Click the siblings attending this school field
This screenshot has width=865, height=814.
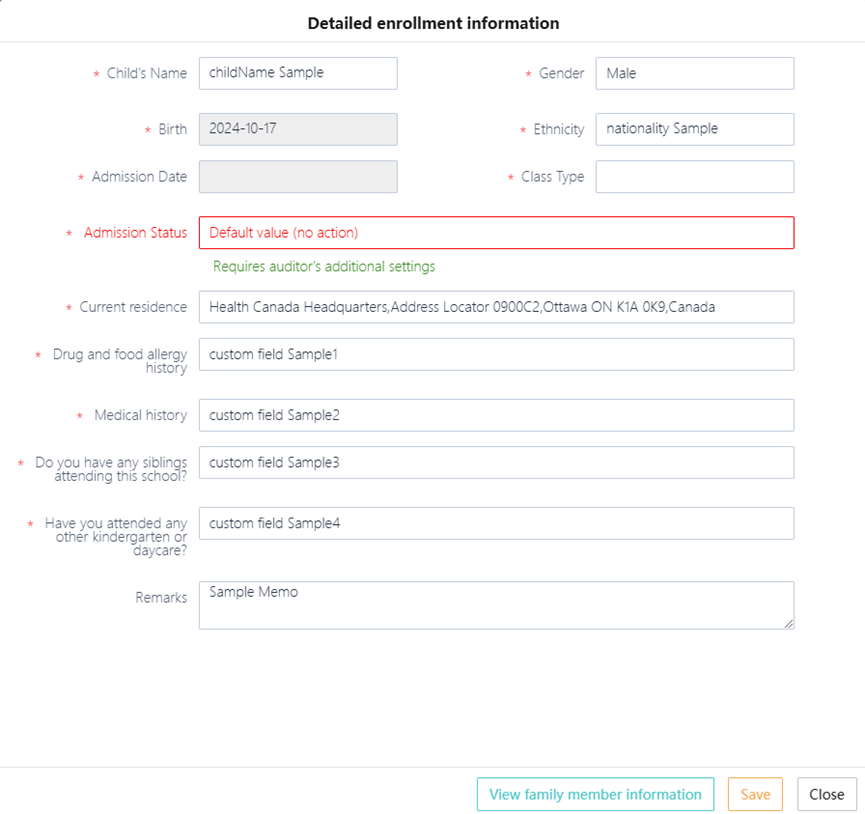496,463
